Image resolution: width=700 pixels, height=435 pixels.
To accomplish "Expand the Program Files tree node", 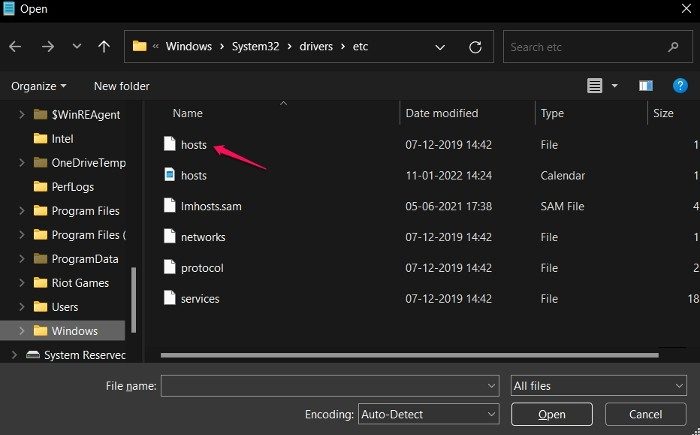I will [x=22, y=211].
